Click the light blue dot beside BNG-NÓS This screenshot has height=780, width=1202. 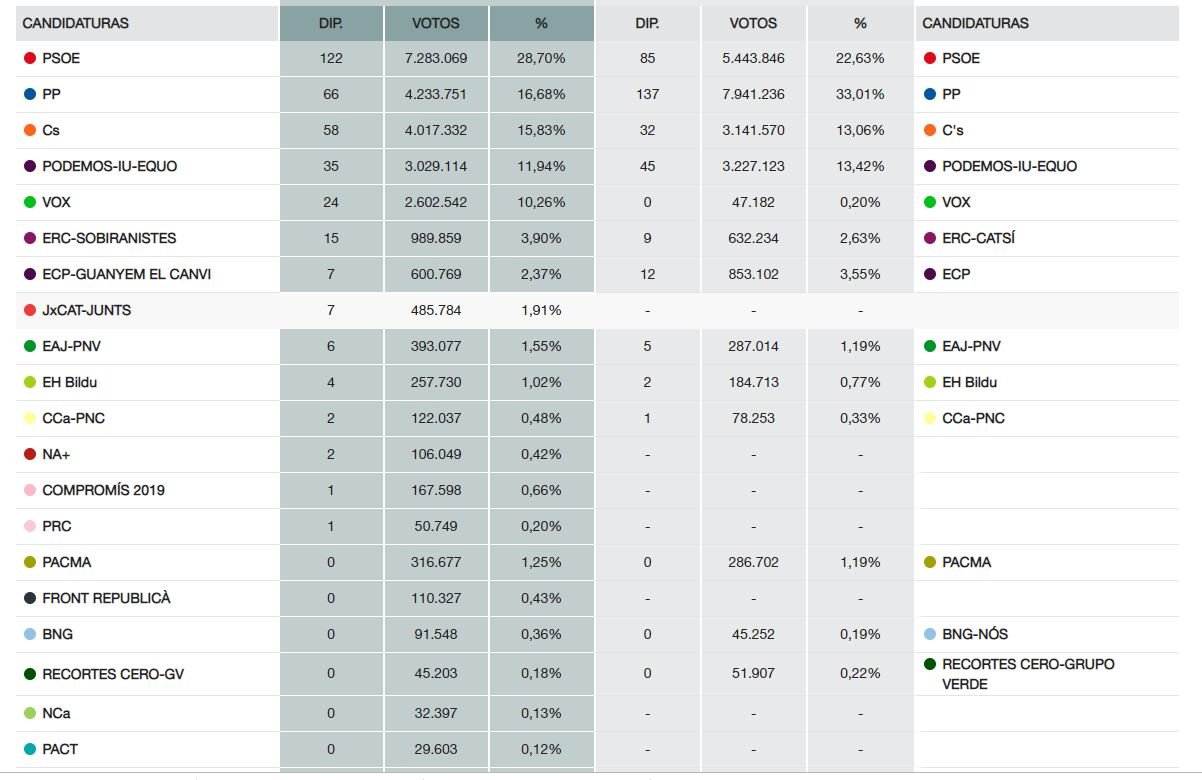tap(930, 634)
